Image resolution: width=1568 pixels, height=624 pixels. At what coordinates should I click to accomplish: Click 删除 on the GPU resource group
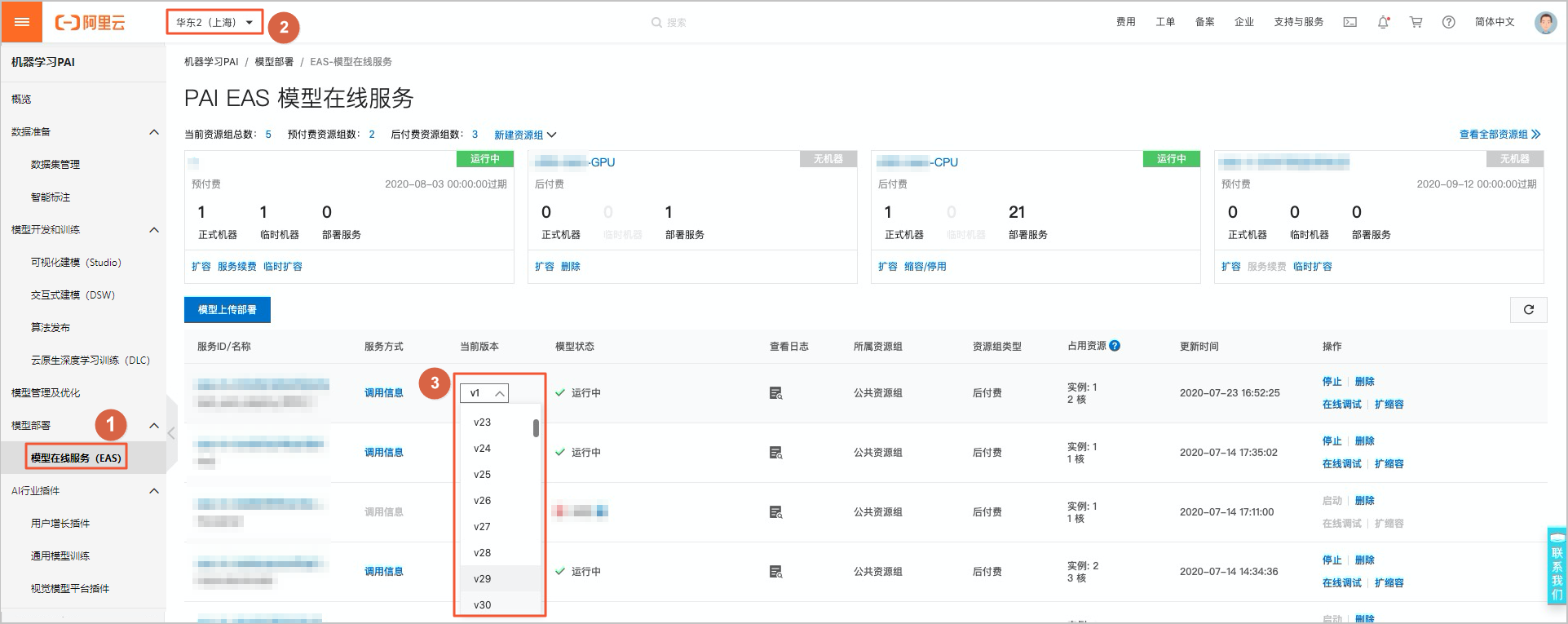click(571, 267)
